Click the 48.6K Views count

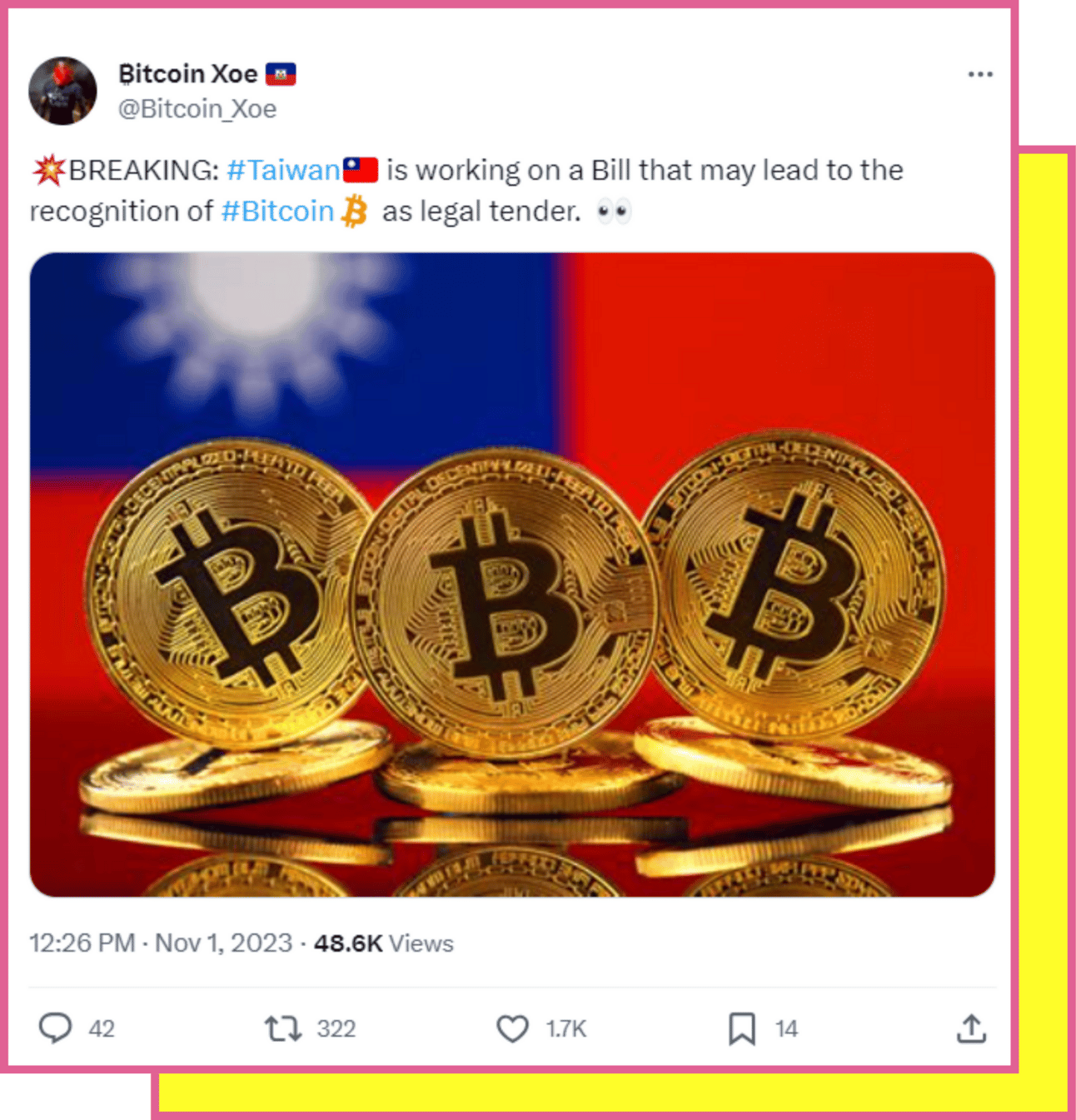pyautogui.click(x=383, y=943)
